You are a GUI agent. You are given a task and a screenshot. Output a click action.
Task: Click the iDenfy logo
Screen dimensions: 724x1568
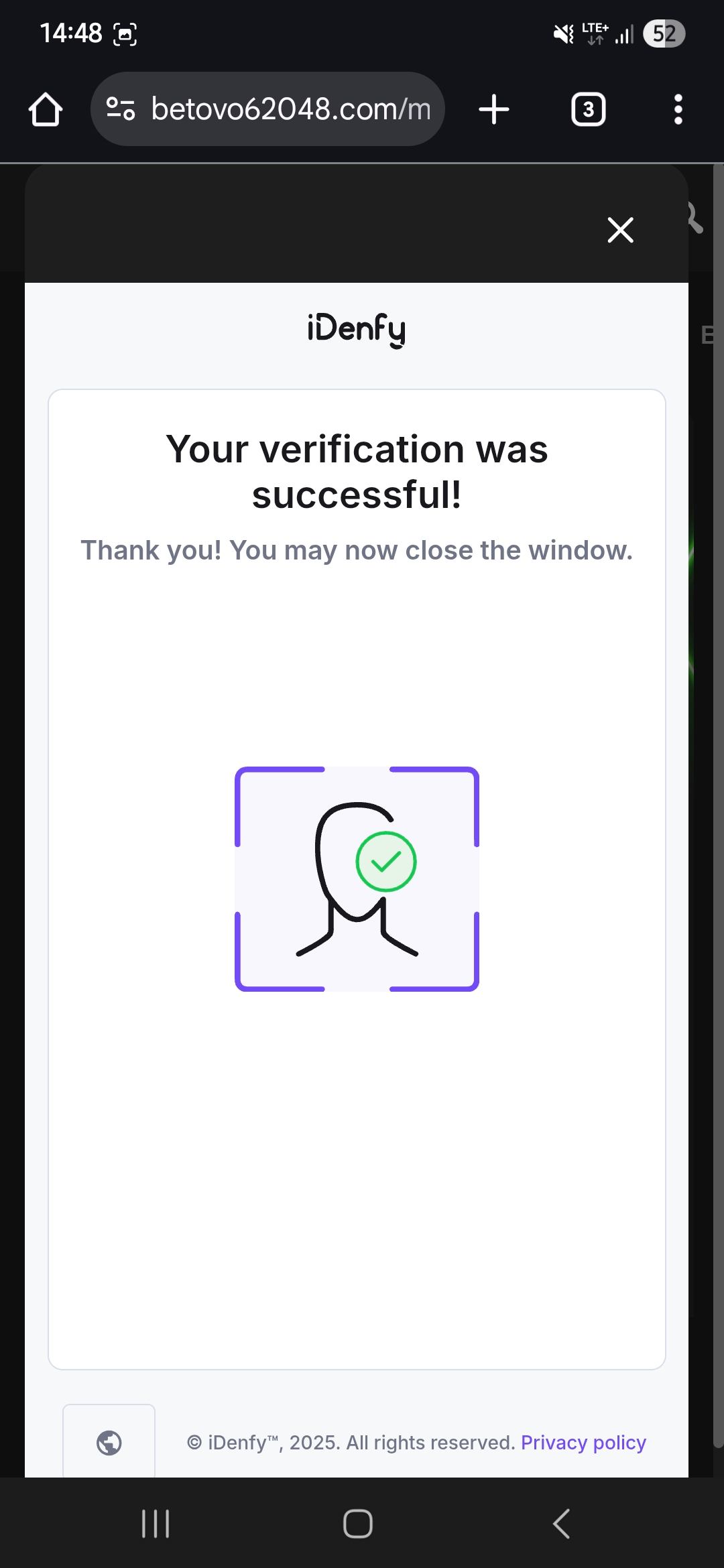(357, 330)
